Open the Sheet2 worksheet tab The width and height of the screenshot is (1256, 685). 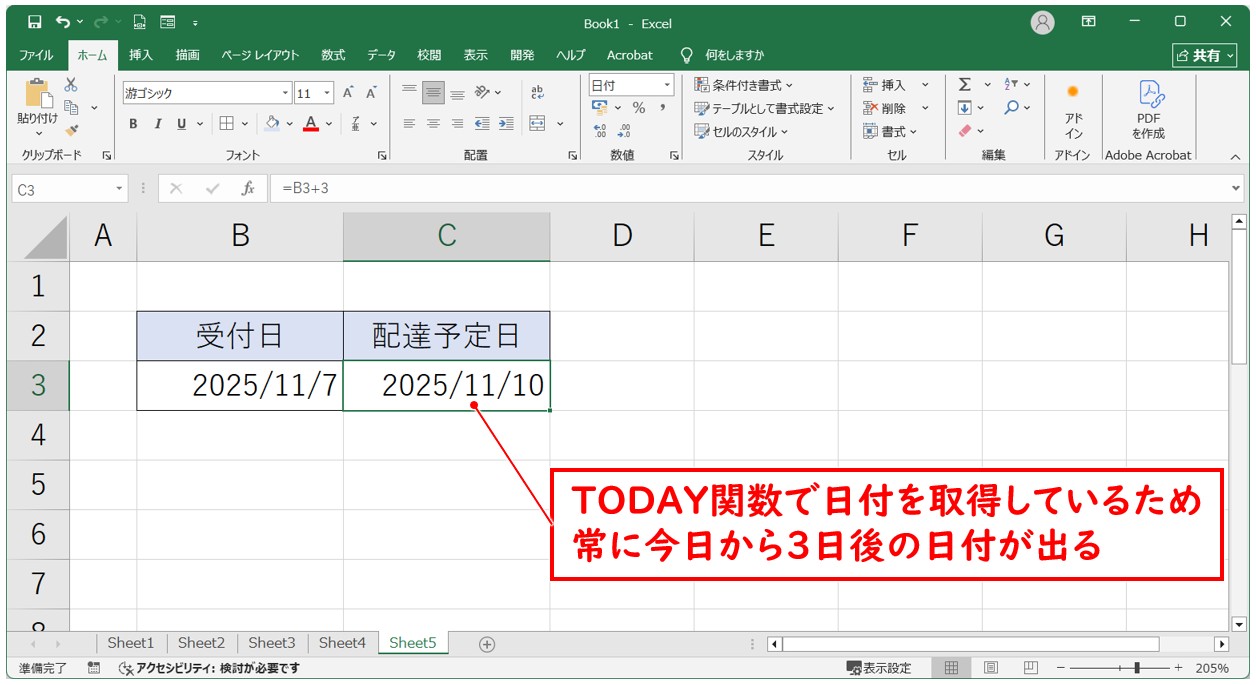201,642
